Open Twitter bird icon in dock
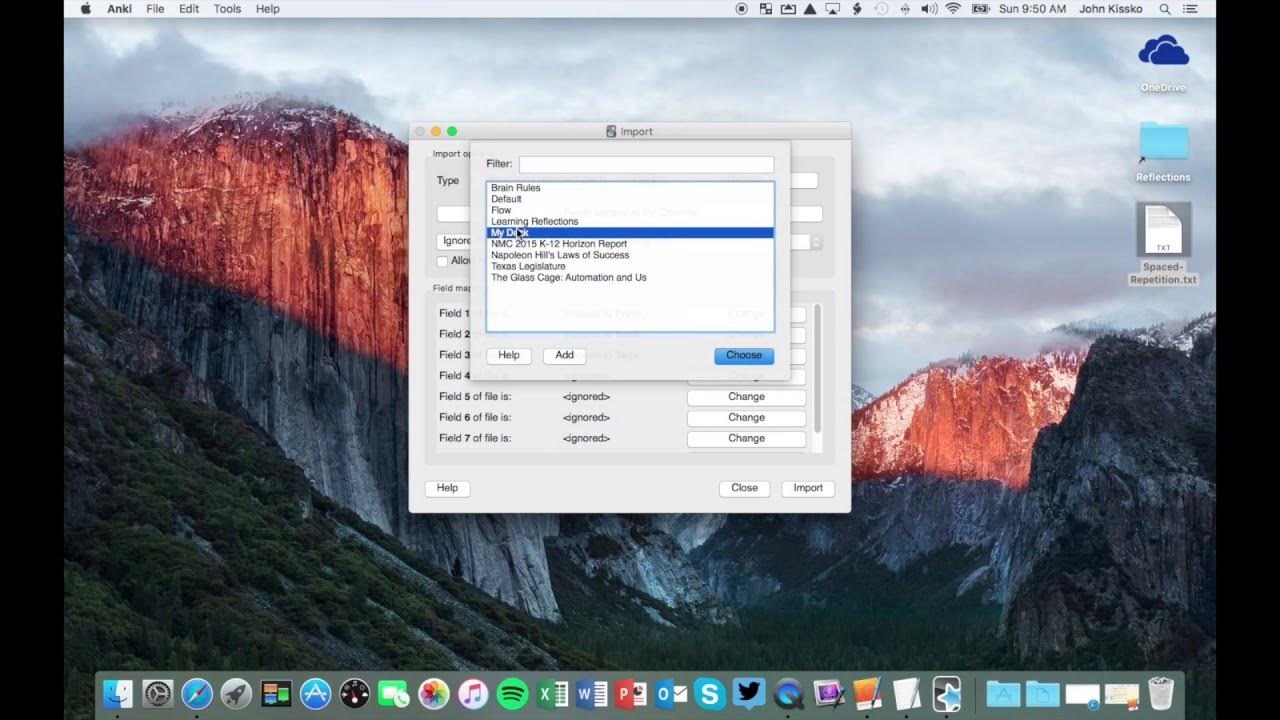 (749, 693)
